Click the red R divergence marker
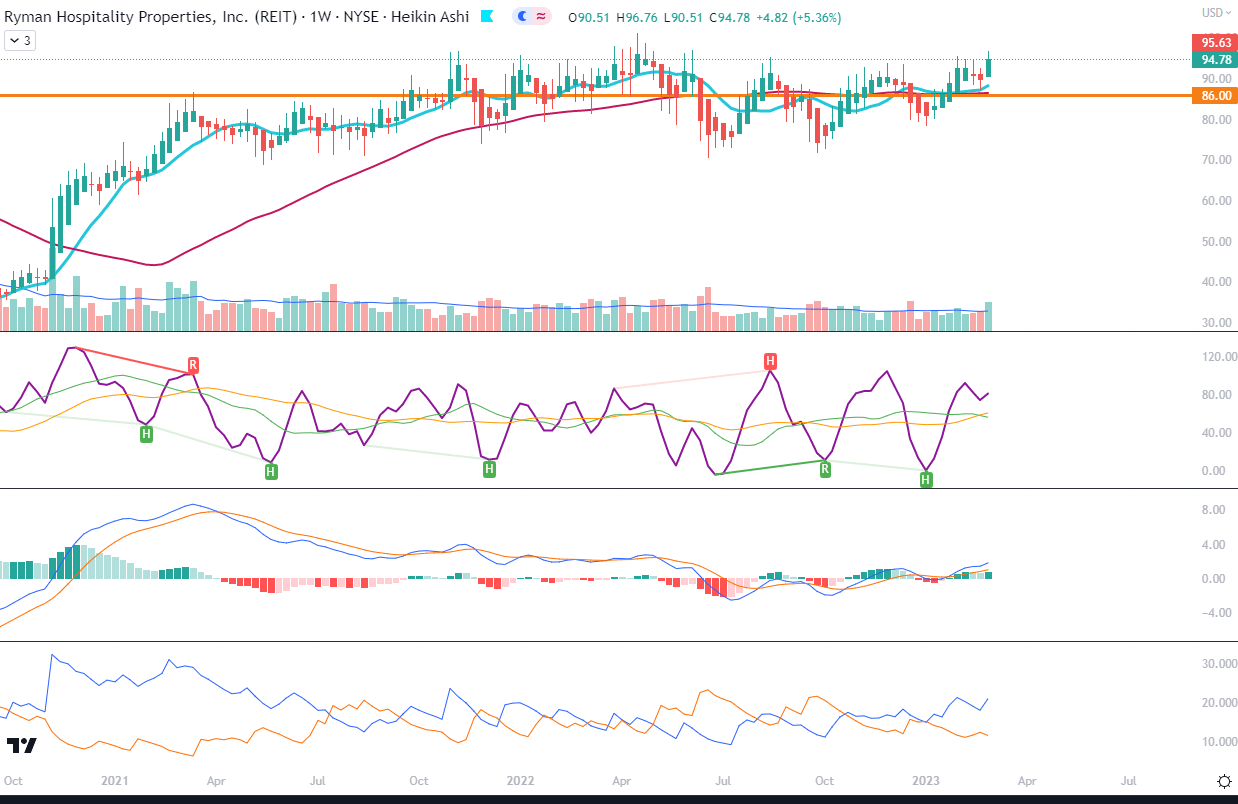1238x804 pixels. 193,364
